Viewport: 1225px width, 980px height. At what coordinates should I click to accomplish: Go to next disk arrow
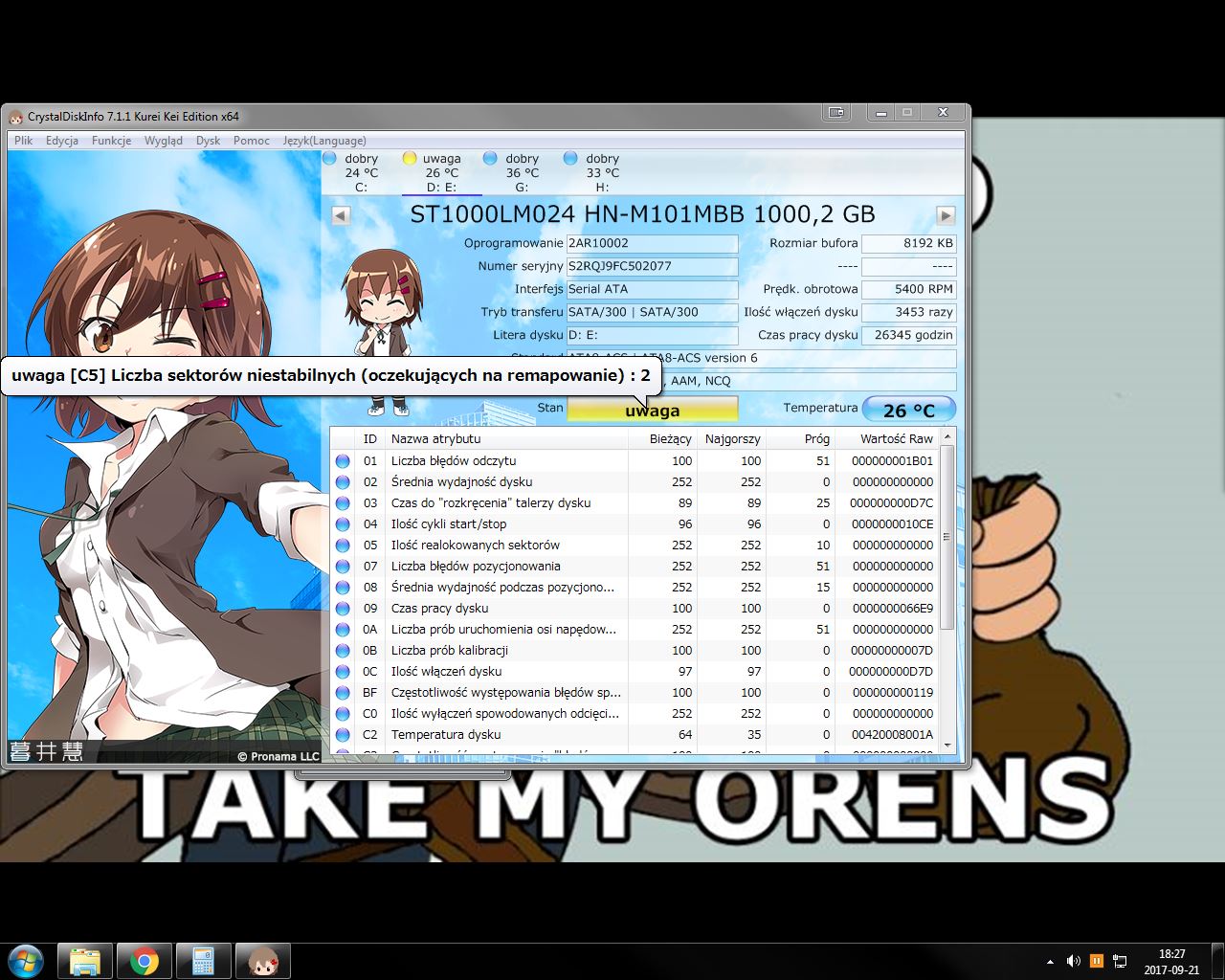(946, 215)
